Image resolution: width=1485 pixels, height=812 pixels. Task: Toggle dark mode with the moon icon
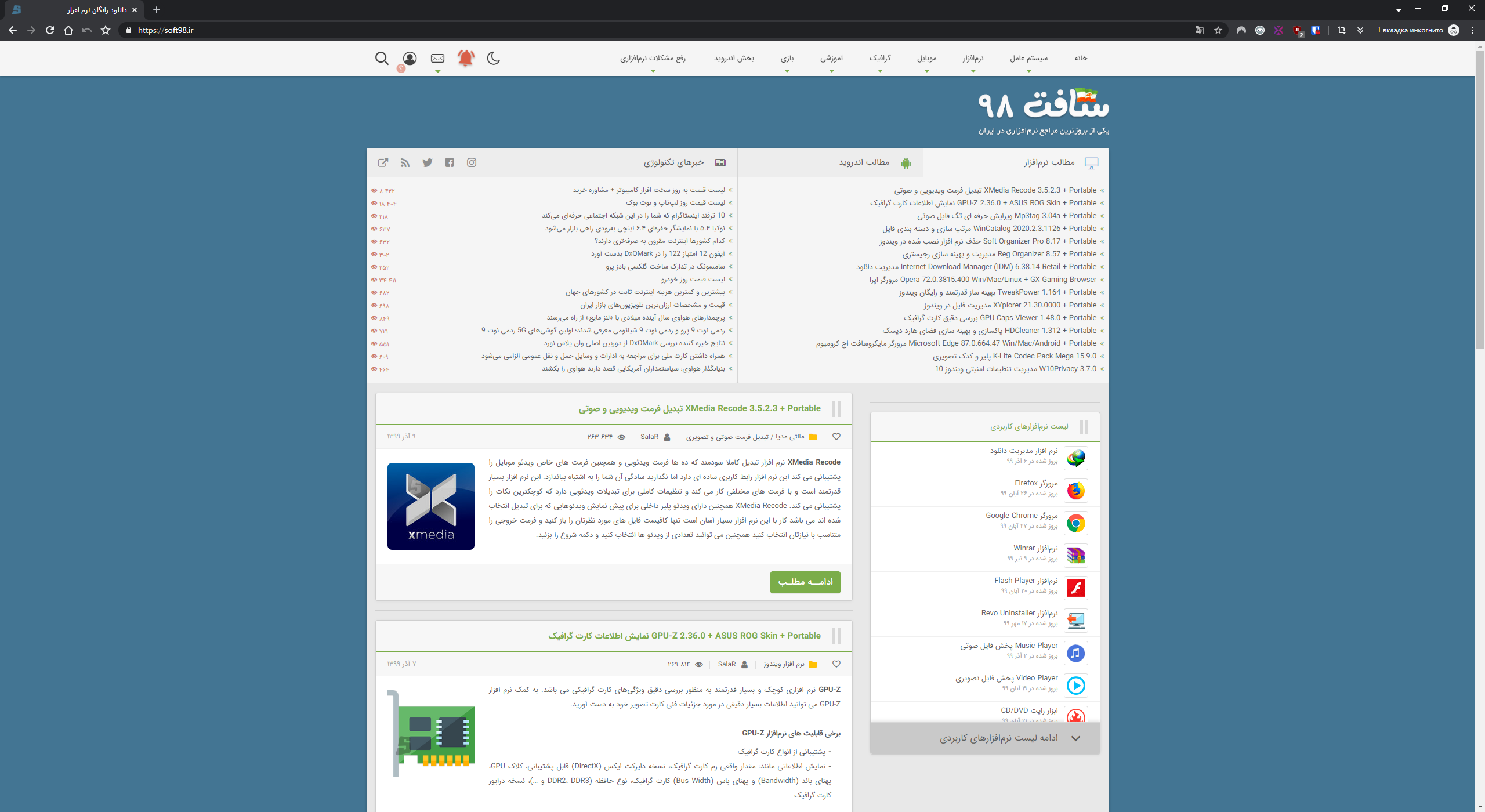(x=493, y=58)
